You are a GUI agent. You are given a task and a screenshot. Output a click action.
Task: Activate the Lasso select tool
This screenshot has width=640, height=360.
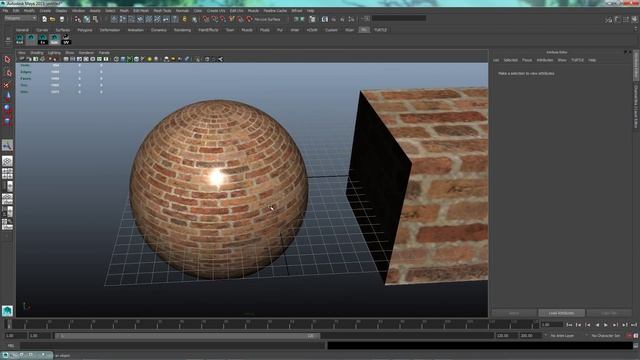[x=7, y=73]
